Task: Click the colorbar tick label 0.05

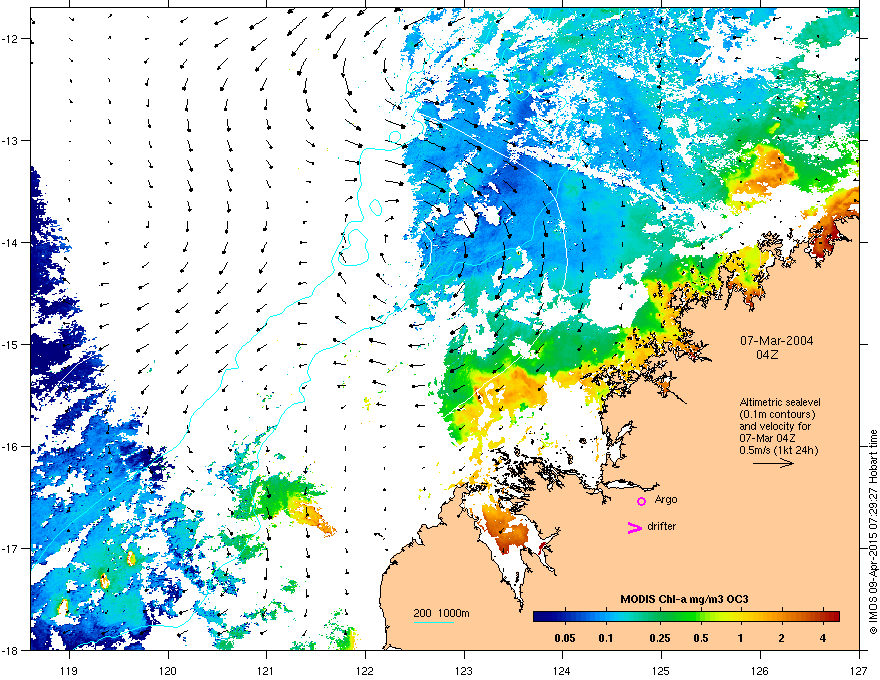Action: point(565,638)
